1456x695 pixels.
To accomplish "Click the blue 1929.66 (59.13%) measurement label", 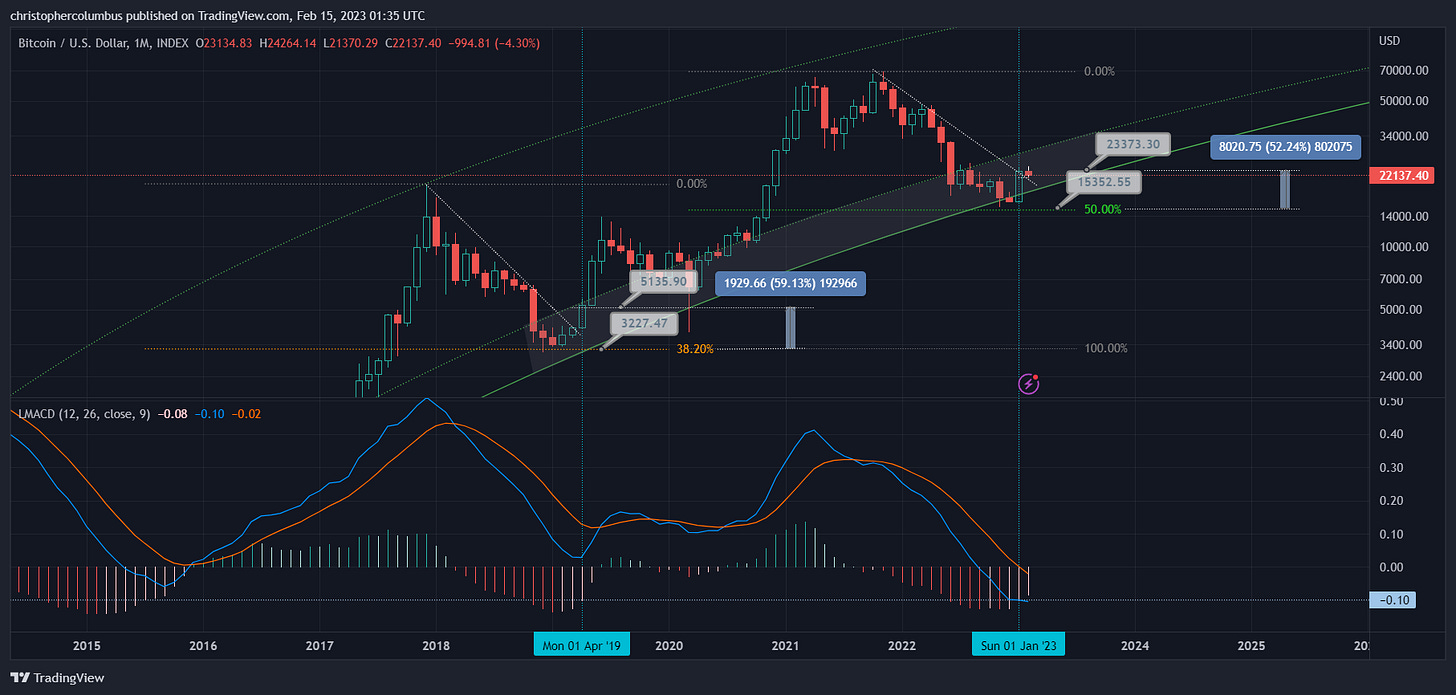I will coord(791,283).
